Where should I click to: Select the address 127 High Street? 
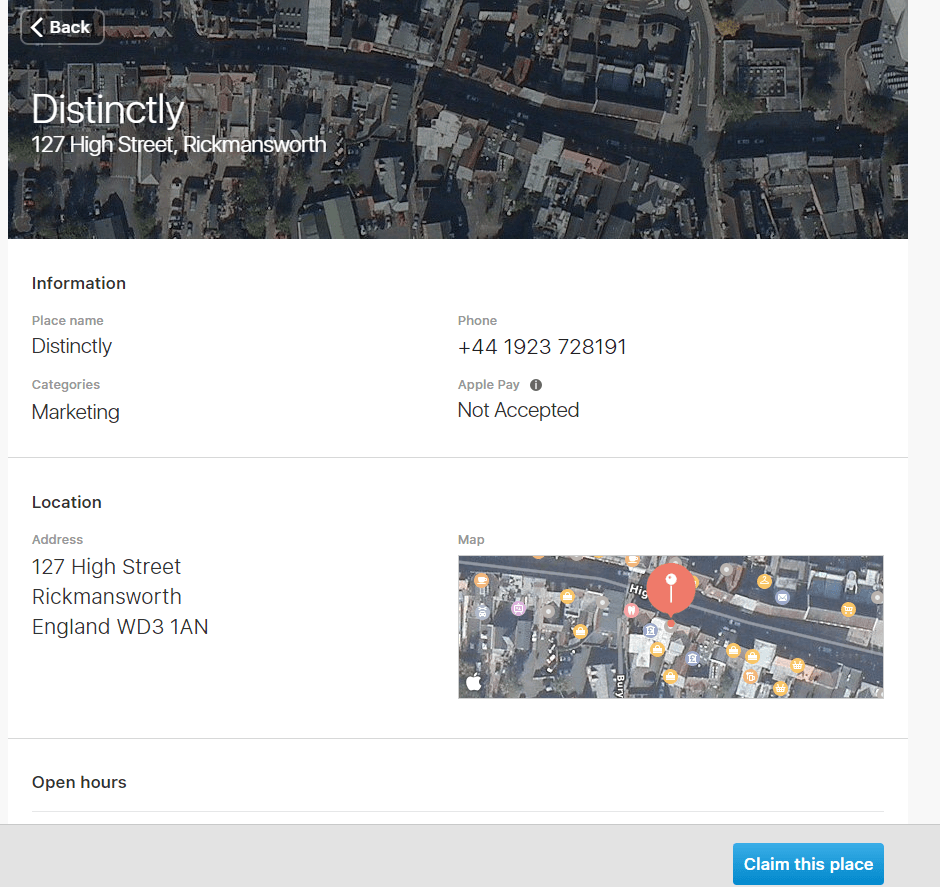click(106, 566)
